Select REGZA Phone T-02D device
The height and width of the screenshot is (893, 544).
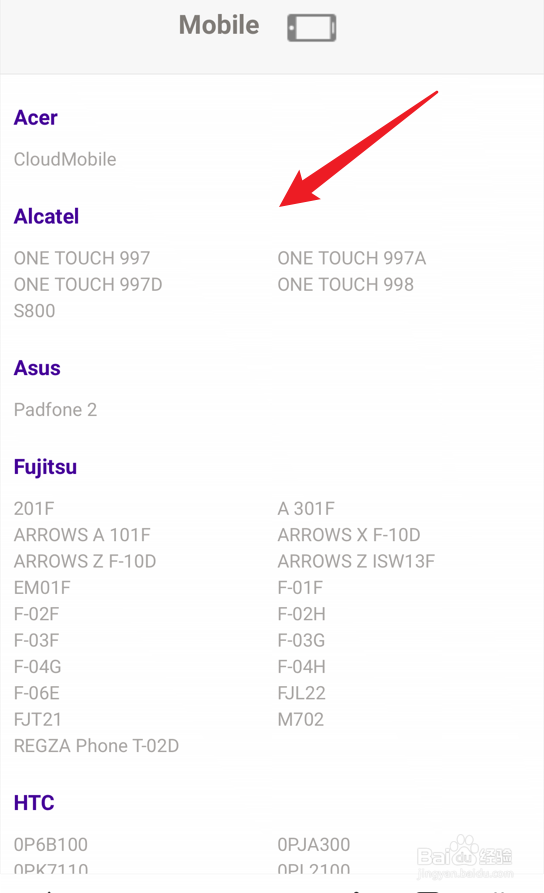pyautogui.click(x=96, y=745)
